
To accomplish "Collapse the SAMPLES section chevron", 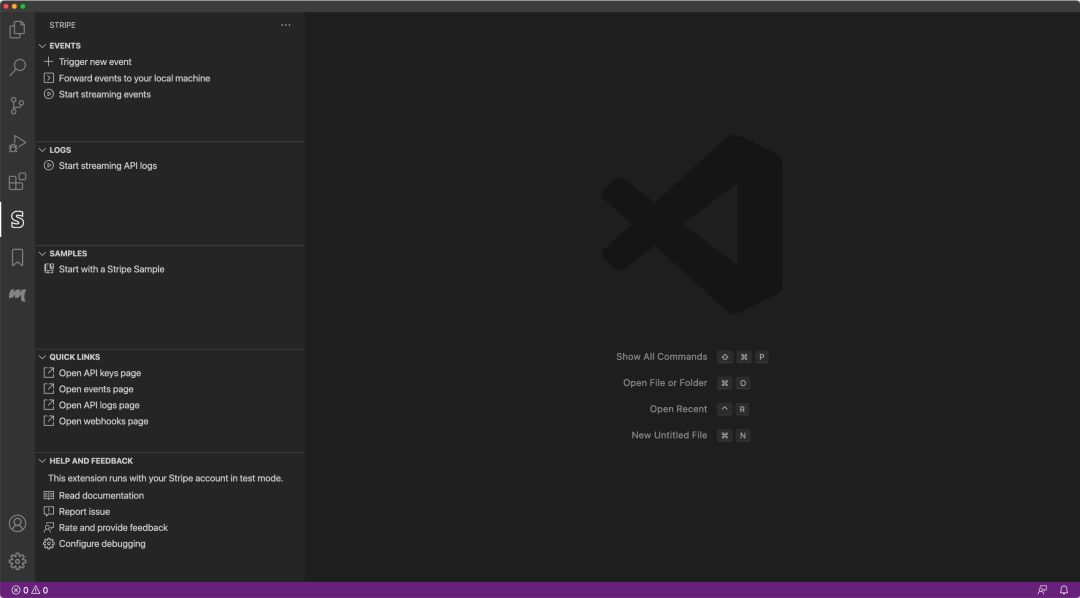I will click(x=42, y=254).
